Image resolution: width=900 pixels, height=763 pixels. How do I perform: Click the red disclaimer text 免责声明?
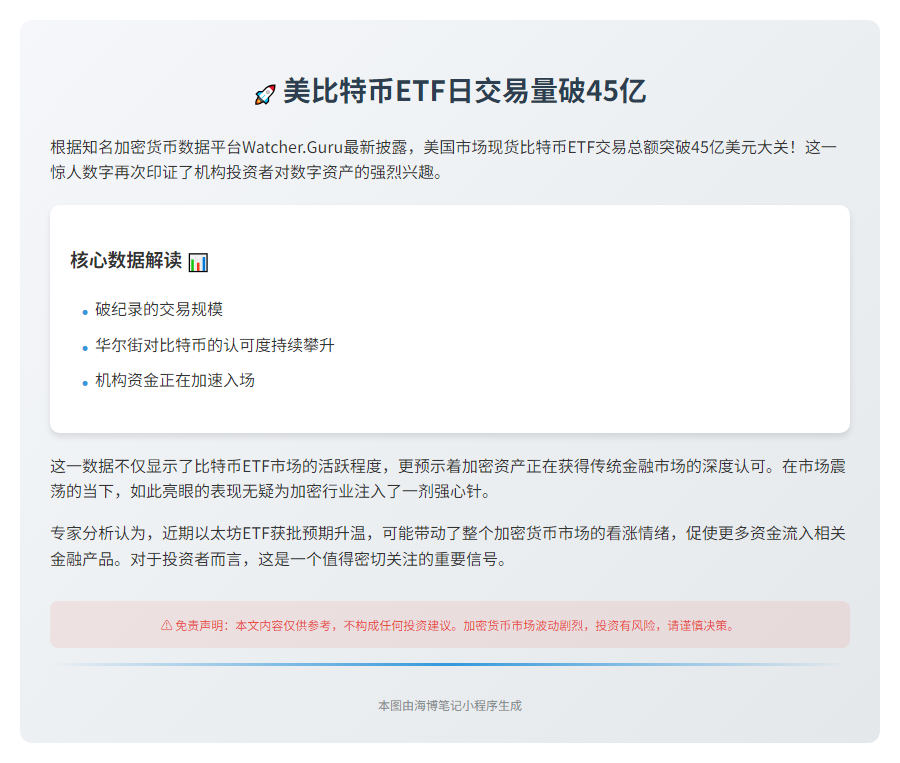pos(455,625)
